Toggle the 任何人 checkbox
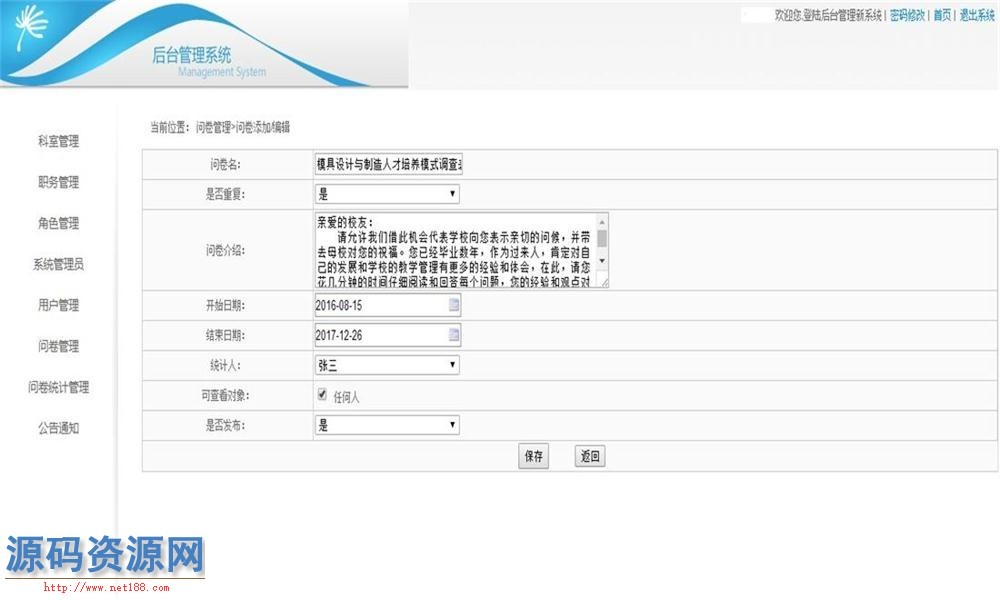Screen dimensions: 1000x600 (322, 395)
